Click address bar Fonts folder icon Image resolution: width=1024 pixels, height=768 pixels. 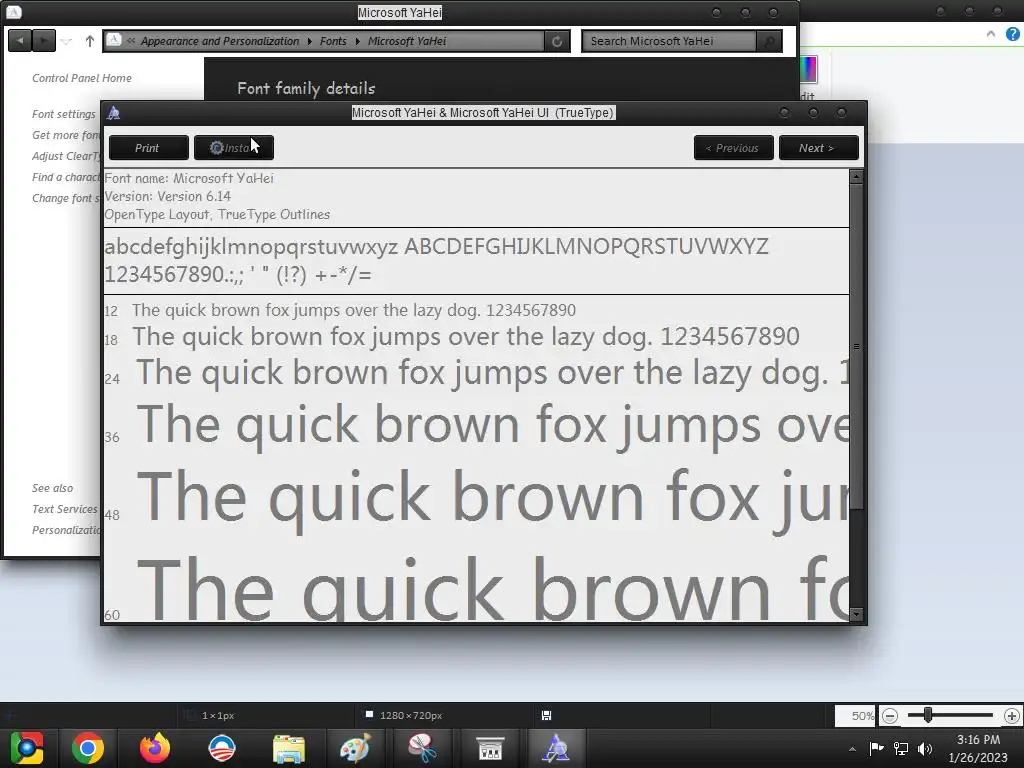(114, 40)
